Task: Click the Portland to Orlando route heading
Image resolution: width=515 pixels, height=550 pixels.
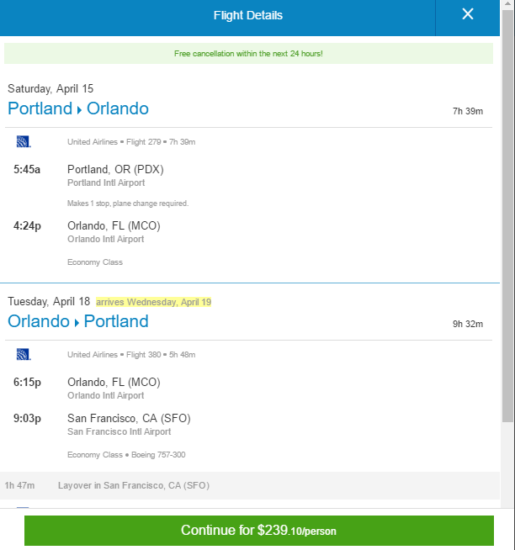Action: [78, 108]
